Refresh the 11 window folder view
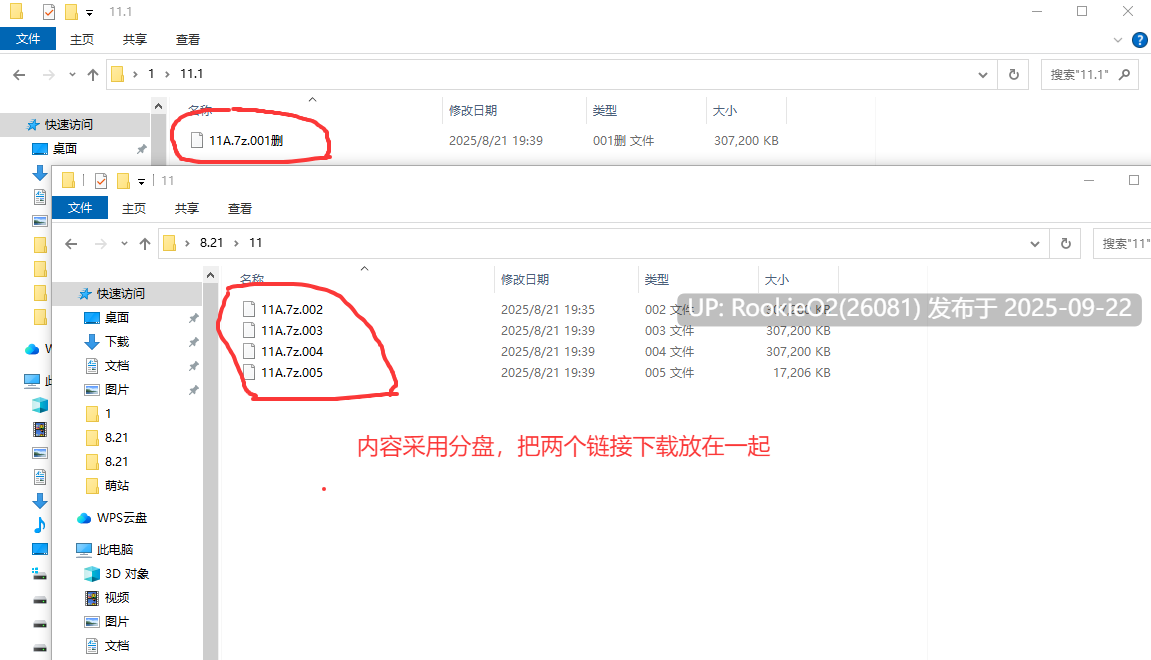Viewport: 1151px width, 660px height. [x=1066, y=243]
